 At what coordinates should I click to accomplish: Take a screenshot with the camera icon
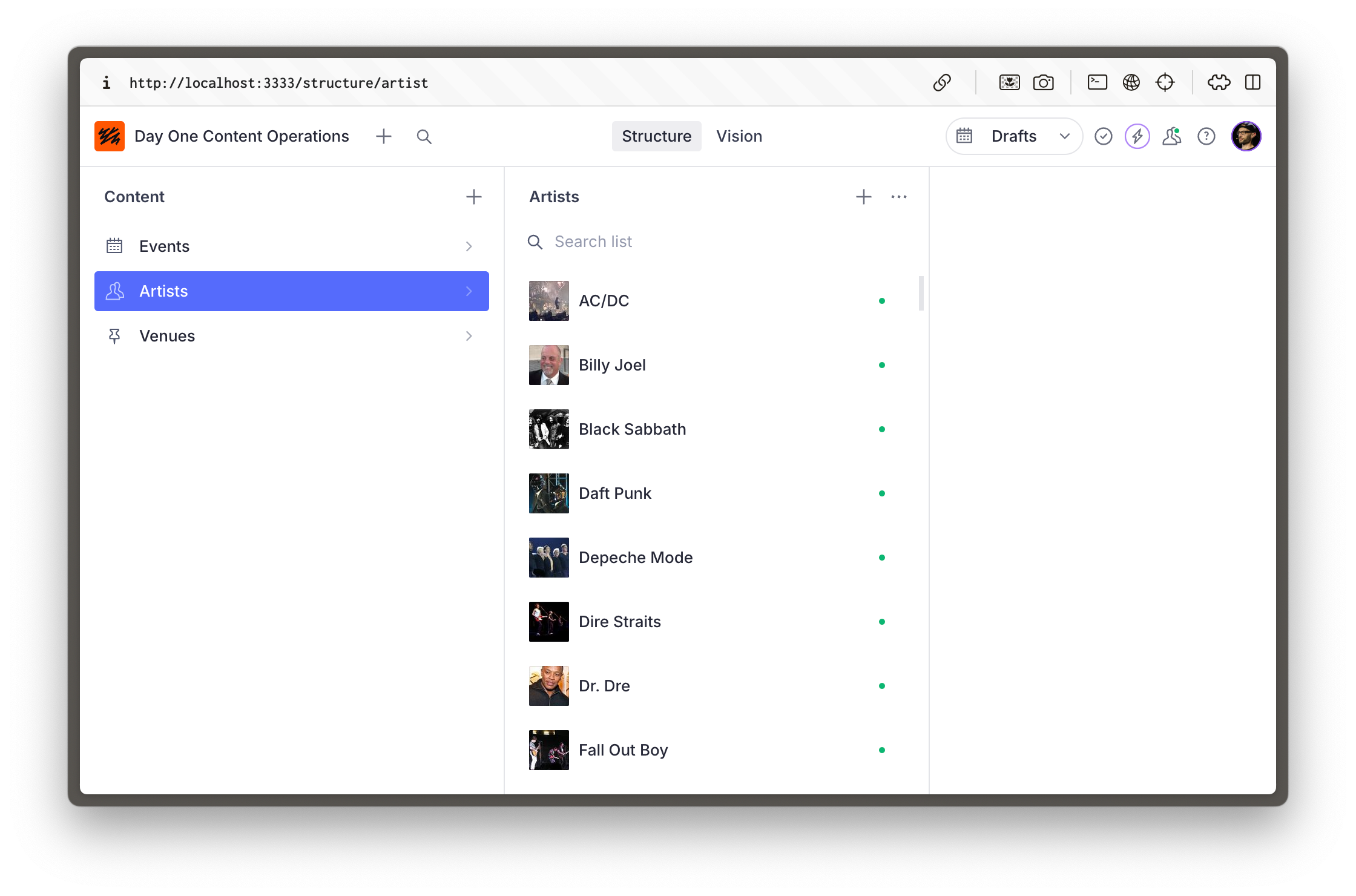coord(1043,82)
